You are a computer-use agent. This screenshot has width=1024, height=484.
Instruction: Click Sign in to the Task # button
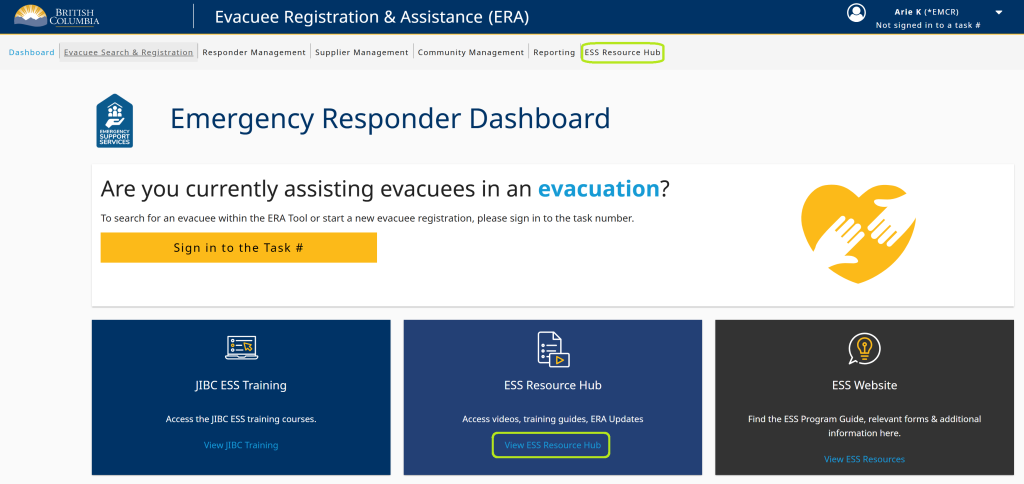coord(238,248)
